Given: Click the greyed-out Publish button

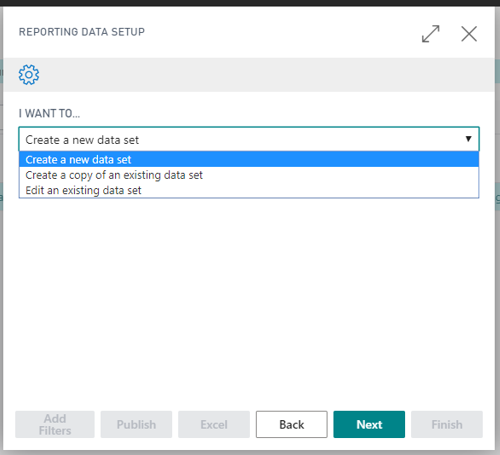Looking at the screenshot, I should [136, 424].
